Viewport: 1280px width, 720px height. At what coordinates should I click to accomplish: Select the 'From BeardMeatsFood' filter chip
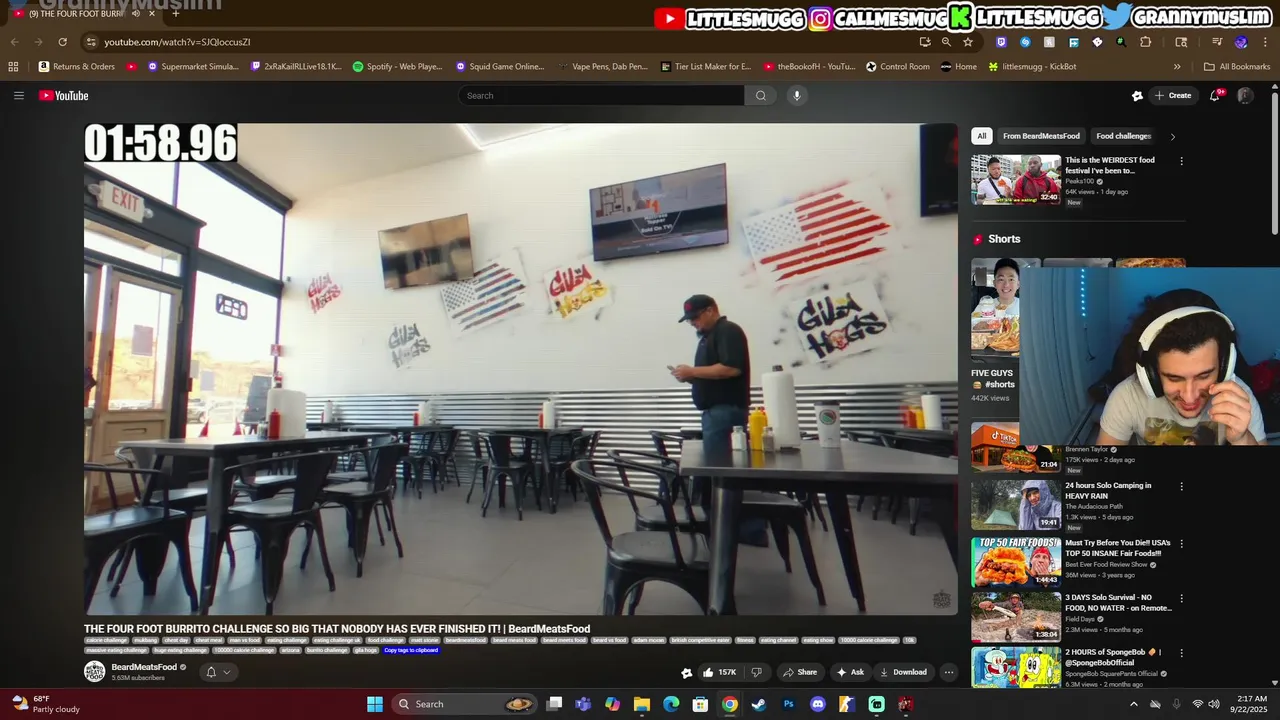[x=1041, y=136]
